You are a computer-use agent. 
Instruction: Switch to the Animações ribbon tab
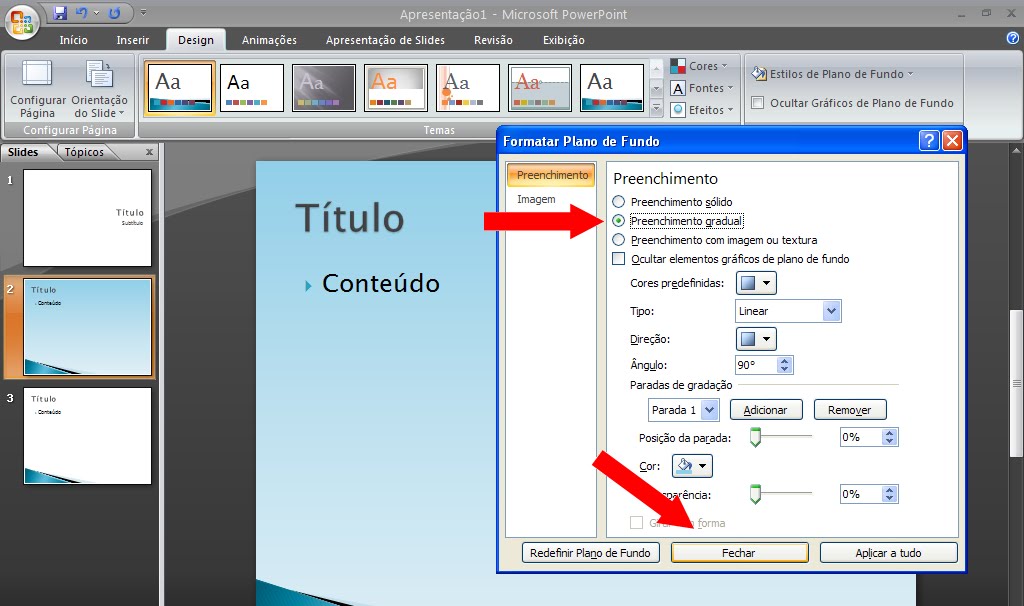(269, 40)
